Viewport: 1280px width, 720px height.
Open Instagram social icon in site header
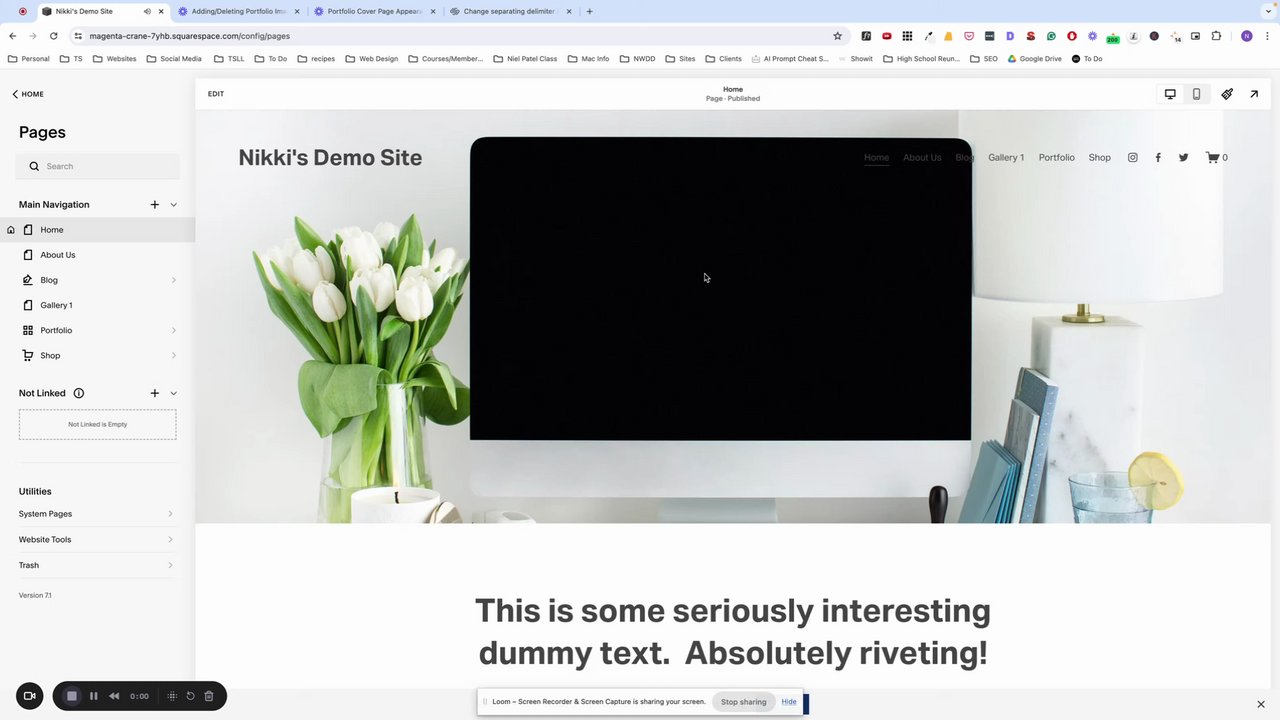1133,157
